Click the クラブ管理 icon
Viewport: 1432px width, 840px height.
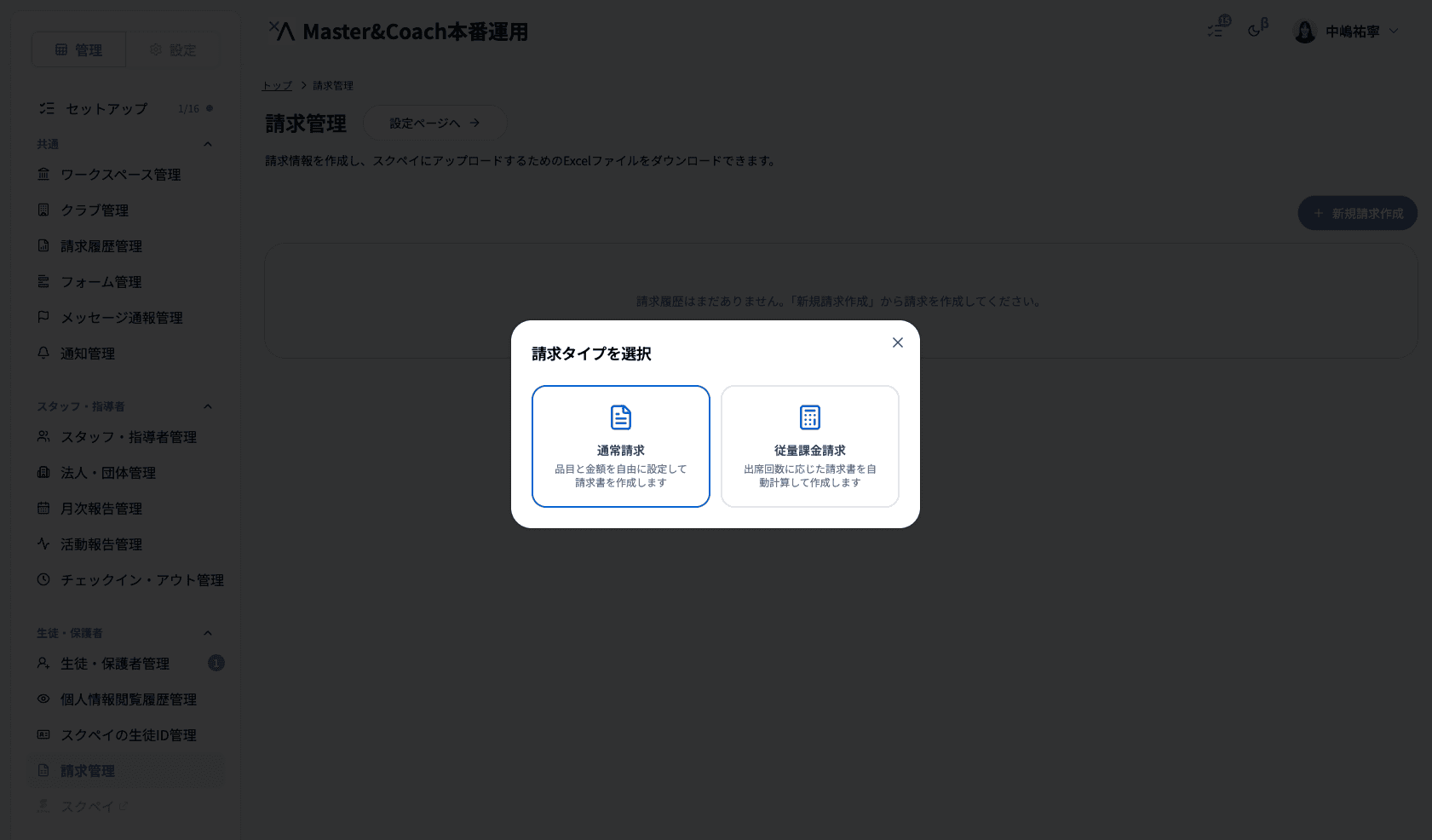(x=43, y=210)
